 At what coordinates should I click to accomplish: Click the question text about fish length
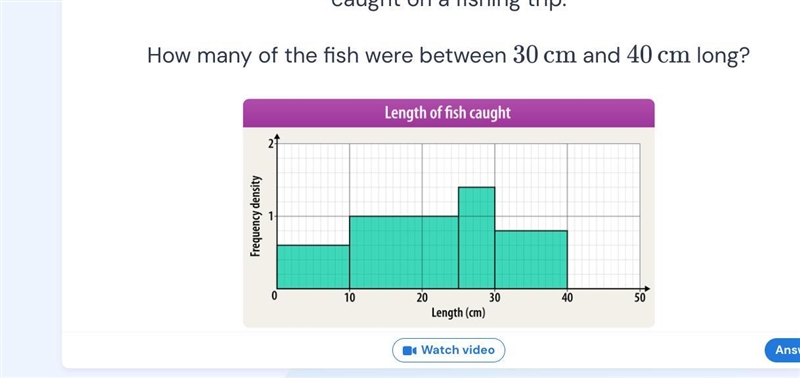[x=448, y=56]
